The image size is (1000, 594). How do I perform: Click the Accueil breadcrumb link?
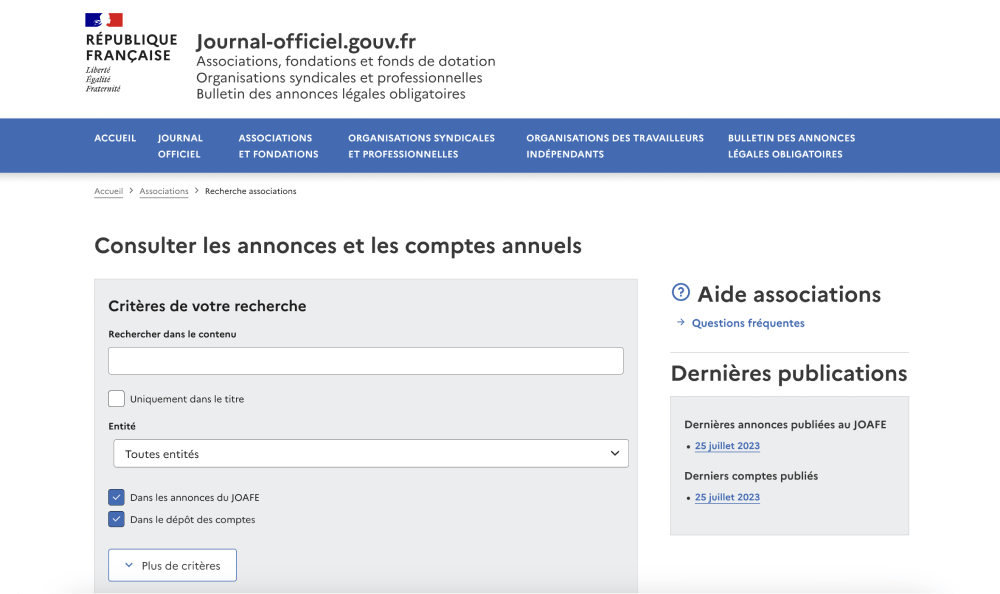pos(107,190)
